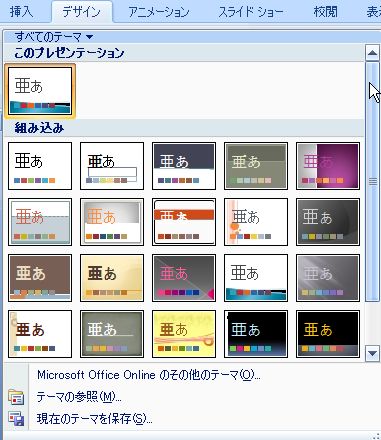The width and height of the screenshot is (381, 440).
Task: Apply the black theme with gold text
Action: [328, 334]
